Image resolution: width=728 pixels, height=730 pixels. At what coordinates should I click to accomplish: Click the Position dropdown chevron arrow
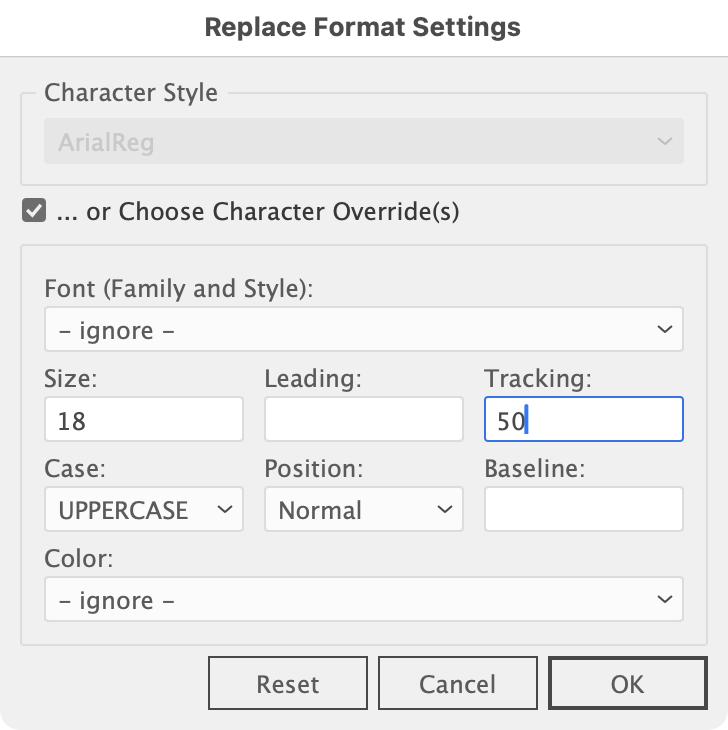tap(444, 510)
